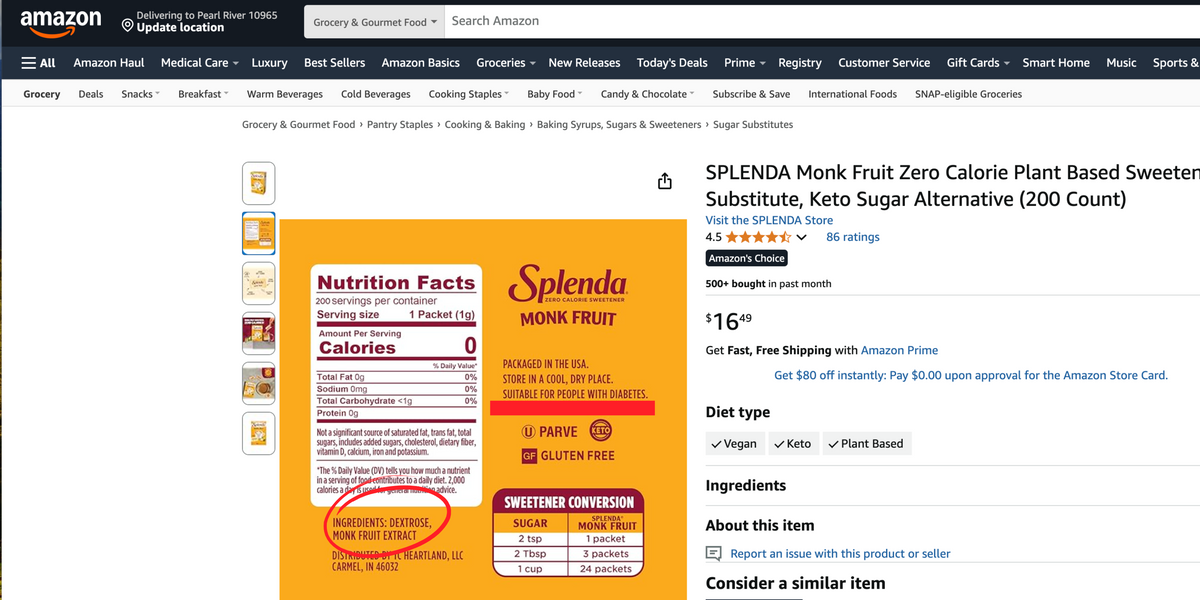Open the 86 ratings link
The height and width of the screenshot is (600, 1200).
pos(853,237)
